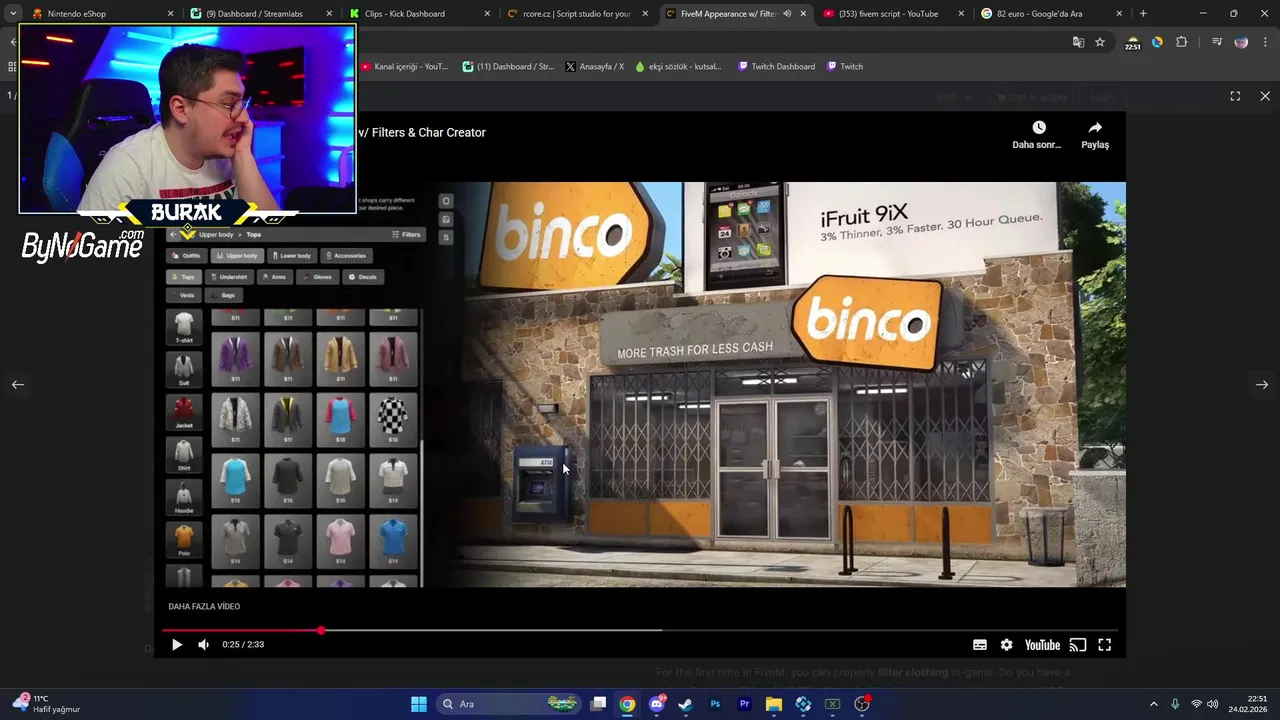Image resolution: width=1280 pixels, height=720 pixels.
Task: Open Windows Start menu
Action: pos(419,704)
